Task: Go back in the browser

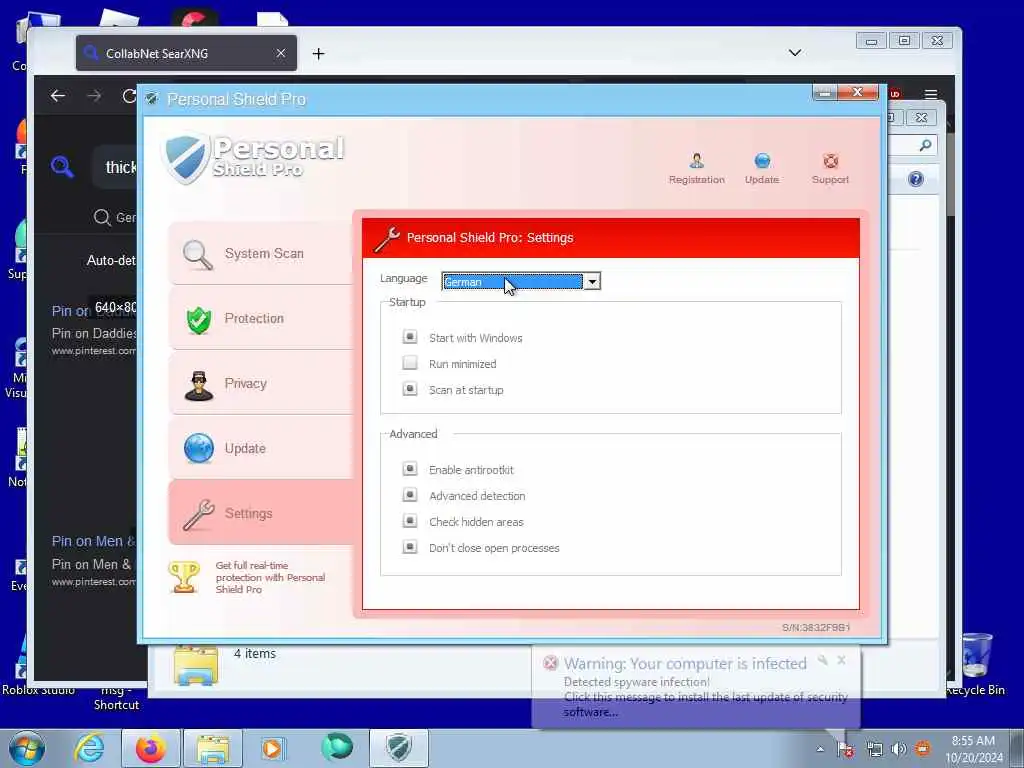Action: 58,96
